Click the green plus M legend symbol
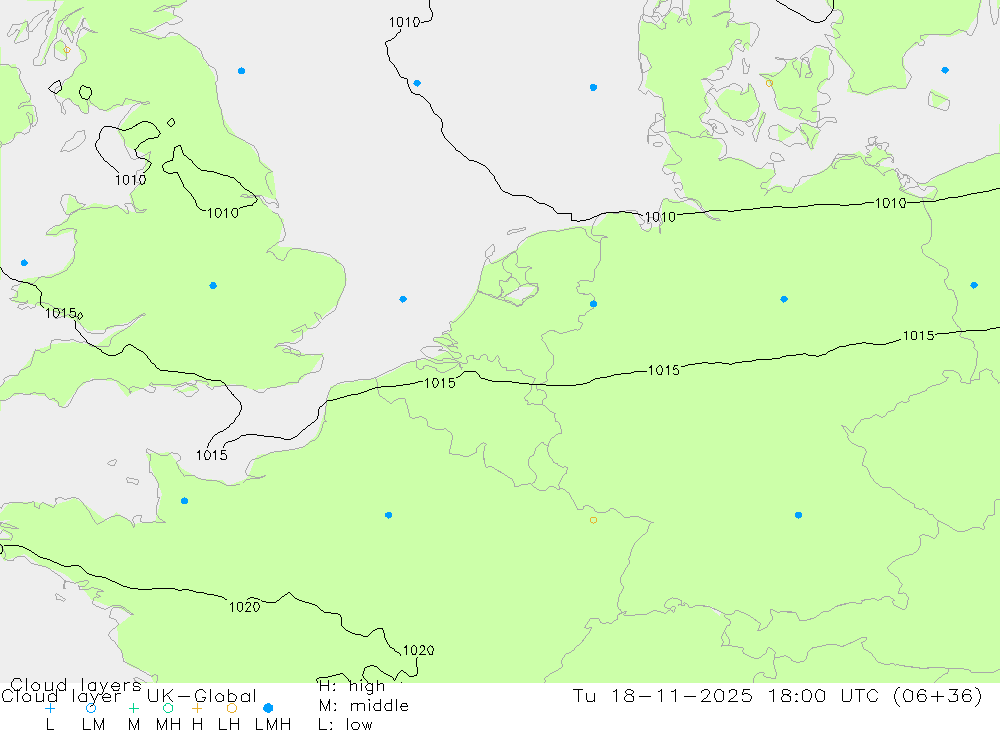The width and height of the screenshot is (1000, 733). (133, 708)
